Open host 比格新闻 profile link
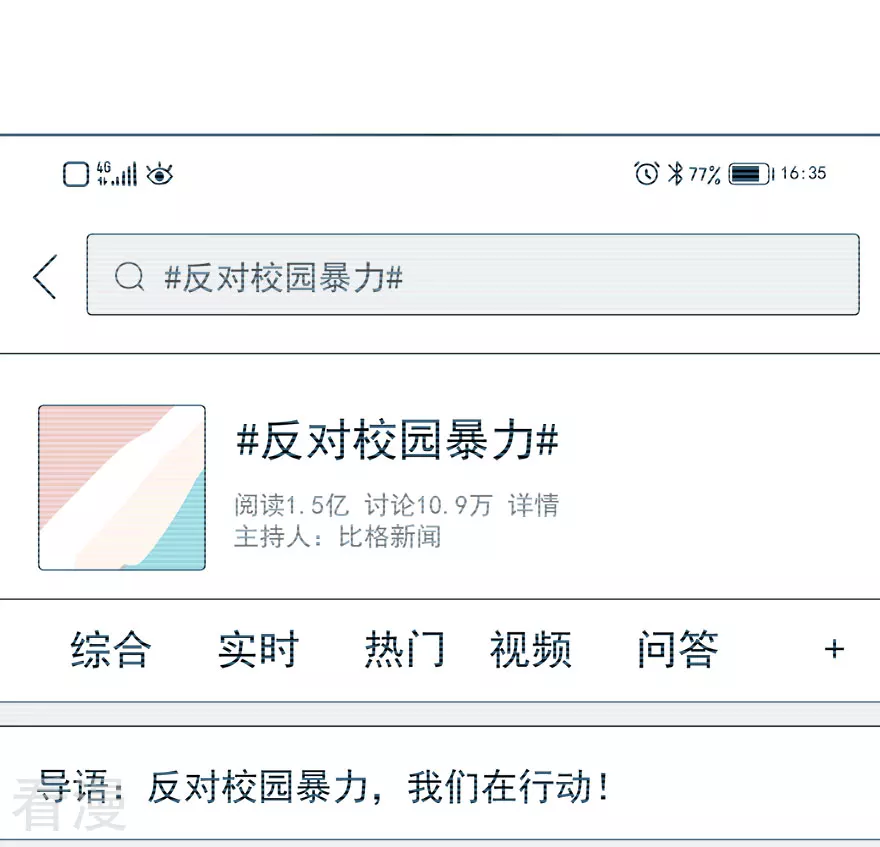Screen dimensions: 880x847 (389, 537)
